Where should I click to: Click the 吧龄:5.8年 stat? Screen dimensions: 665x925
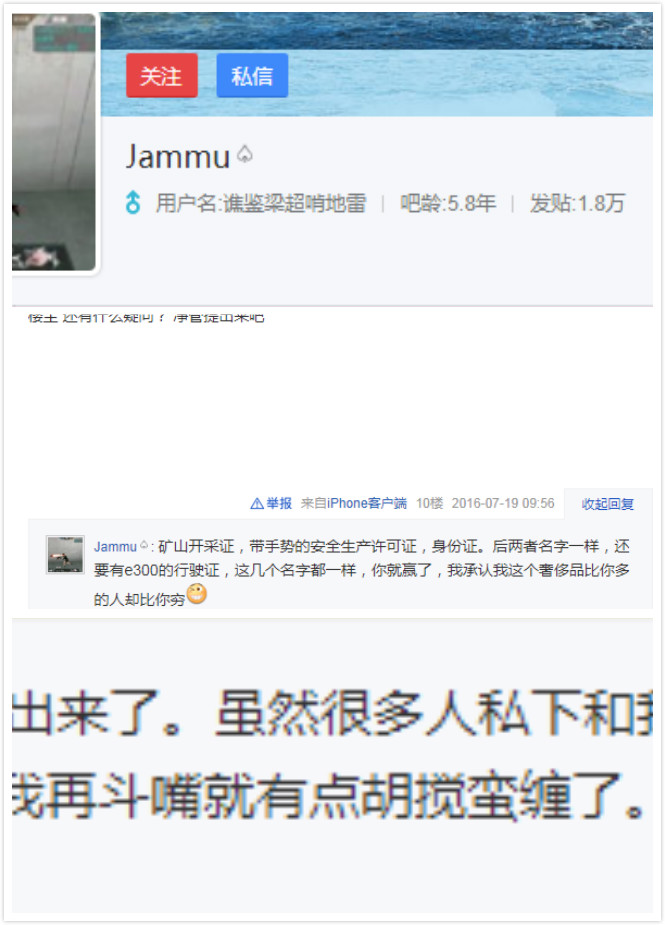coord(448,204)
